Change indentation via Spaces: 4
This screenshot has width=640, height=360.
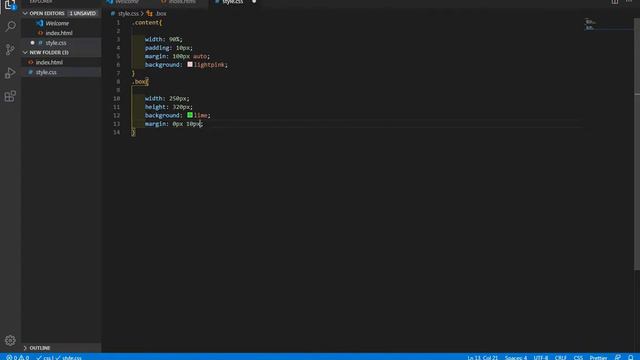pos(516,357)
